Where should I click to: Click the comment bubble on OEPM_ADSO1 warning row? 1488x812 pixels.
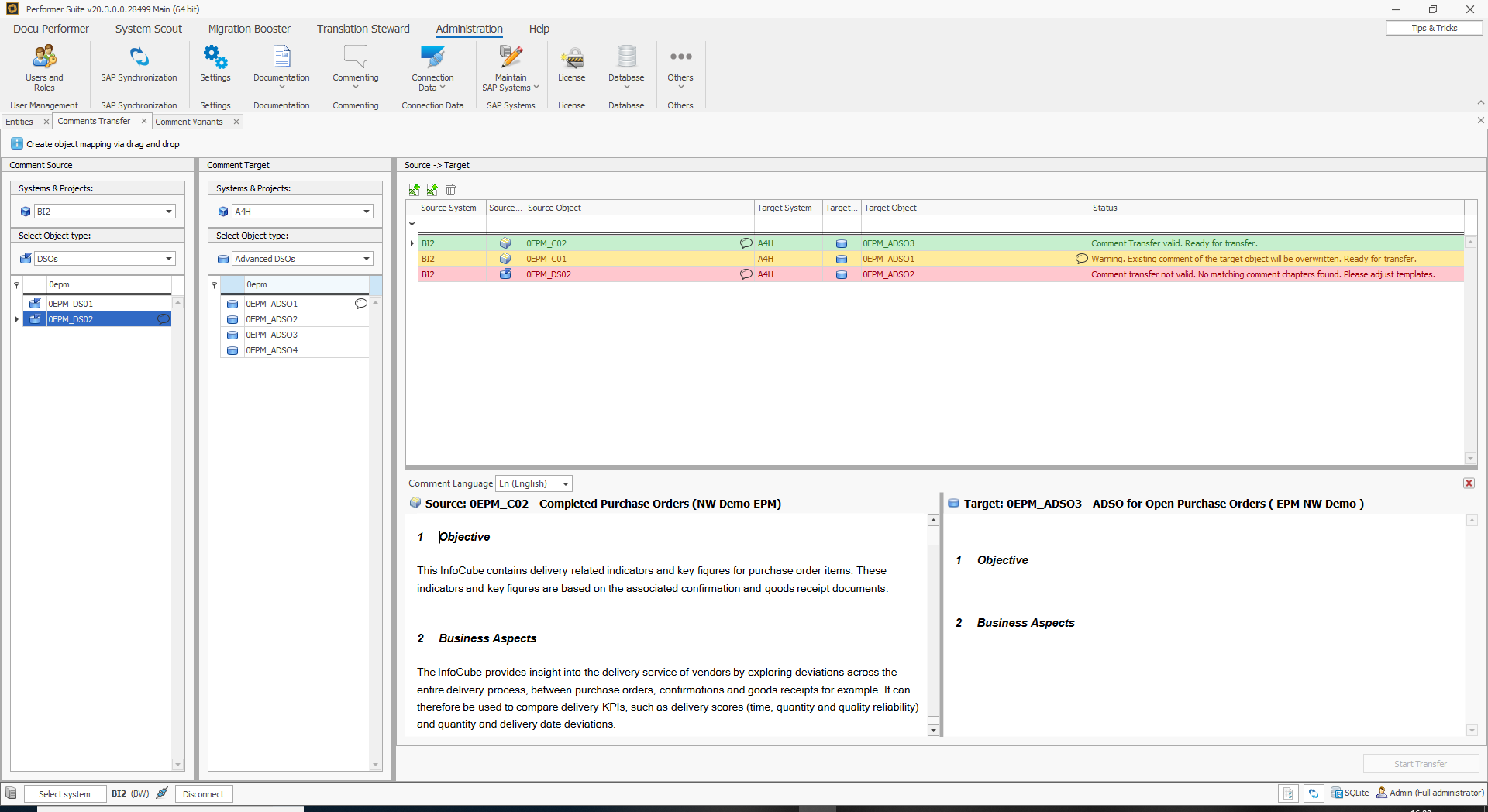pyautogui.click(x=1080, y=259)
